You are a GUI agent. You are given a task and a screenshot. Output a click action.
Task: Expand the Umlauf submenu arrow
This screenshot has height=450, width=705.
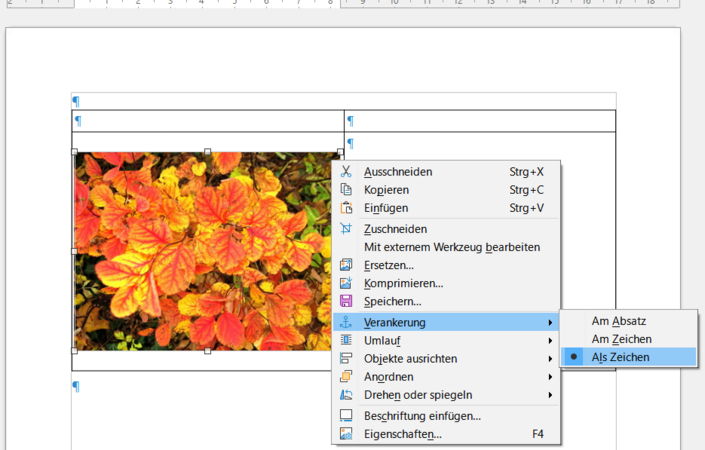click(550, 341)
